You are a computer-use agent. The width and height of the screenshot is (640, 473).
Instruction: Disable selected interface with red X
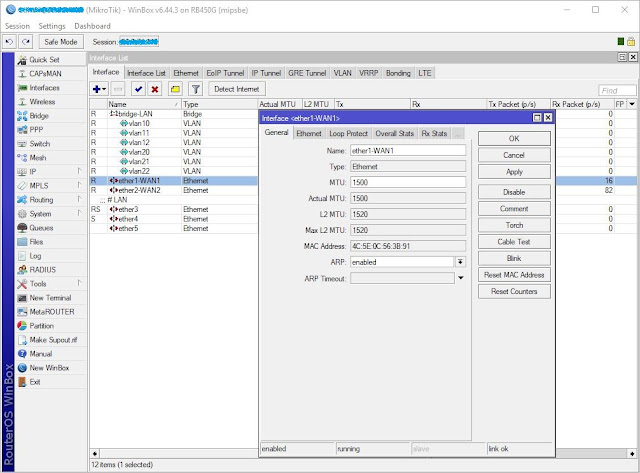[155, 89]
